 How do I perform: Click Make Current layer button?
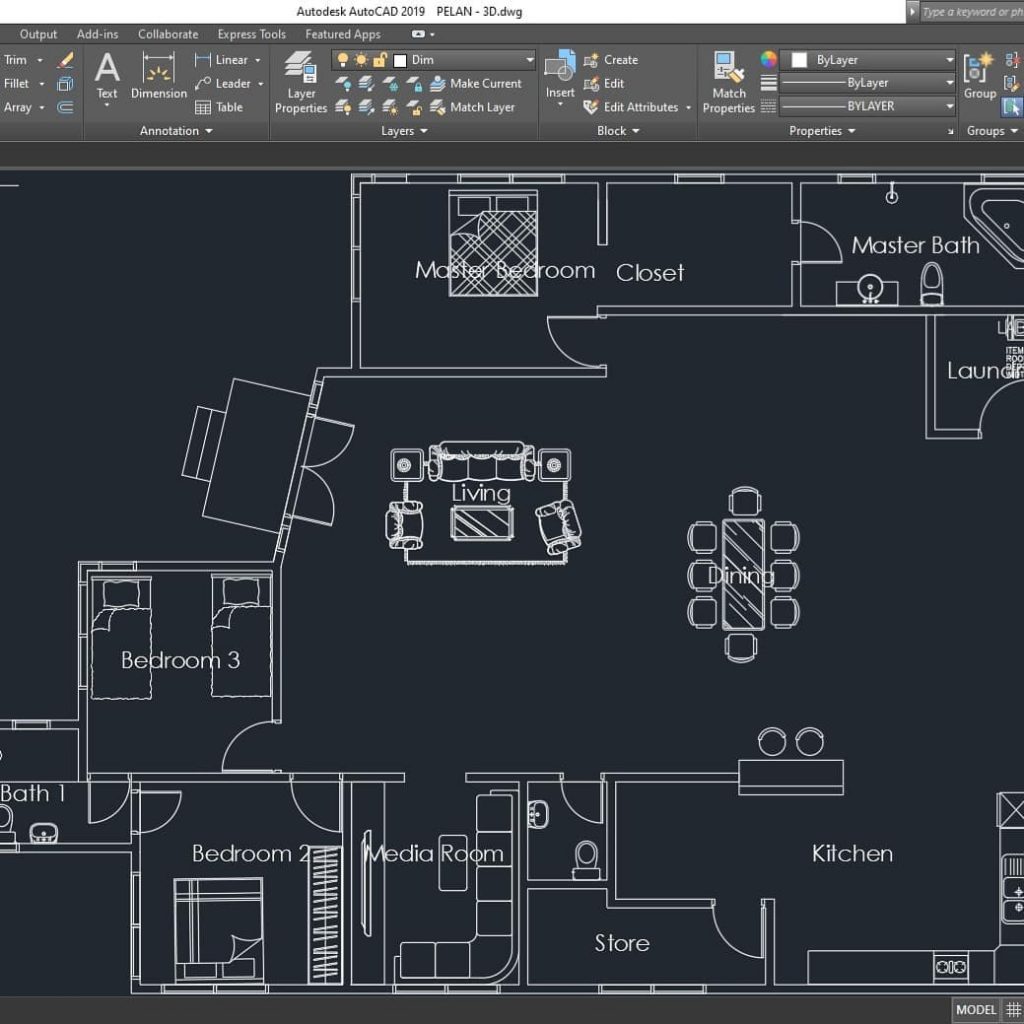click(476, 84)
